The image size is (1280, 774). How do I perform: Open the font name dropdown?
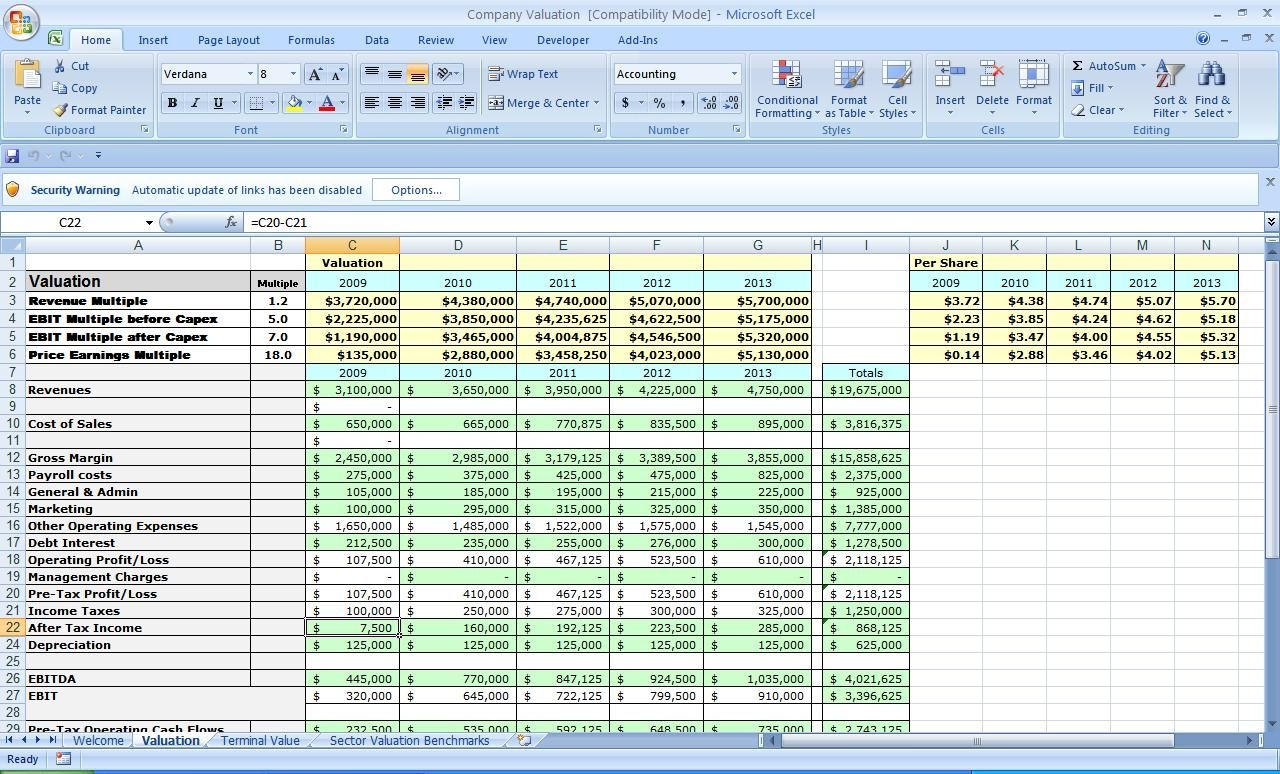pyautogui.click(x=250, y=74)
